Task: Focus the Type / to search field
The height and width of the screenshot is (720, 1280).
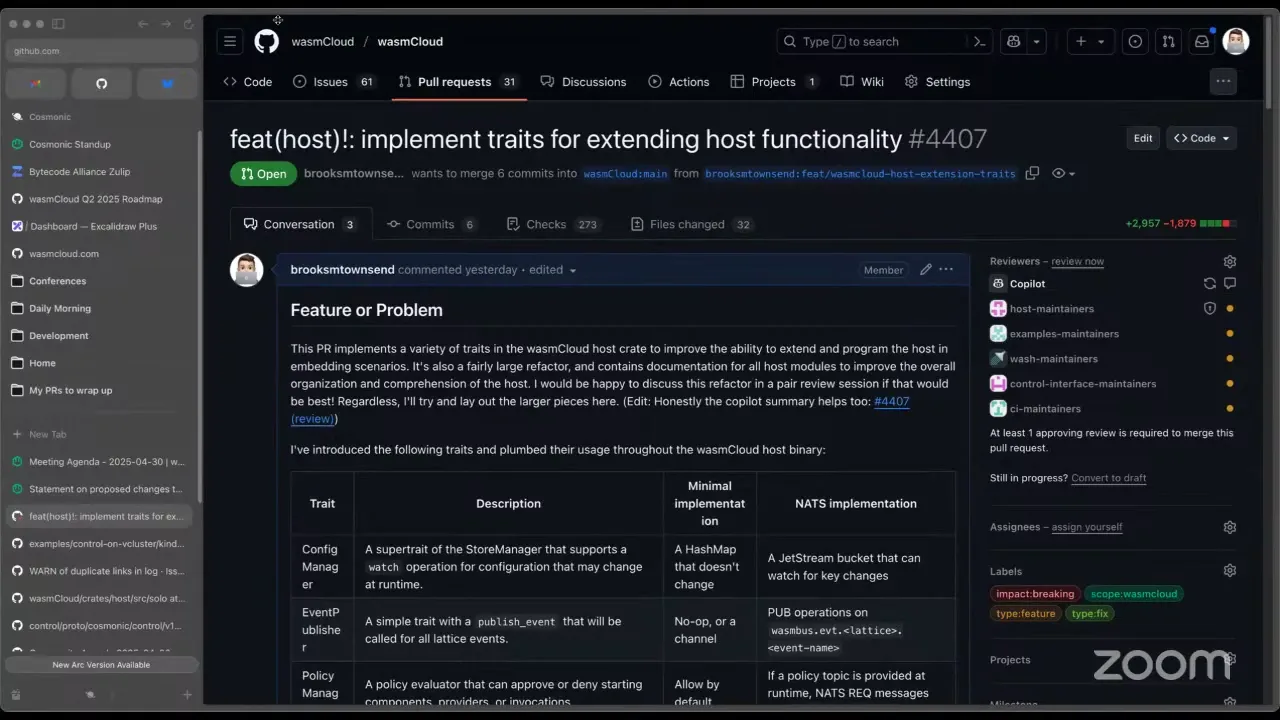Action: (886, 41)
